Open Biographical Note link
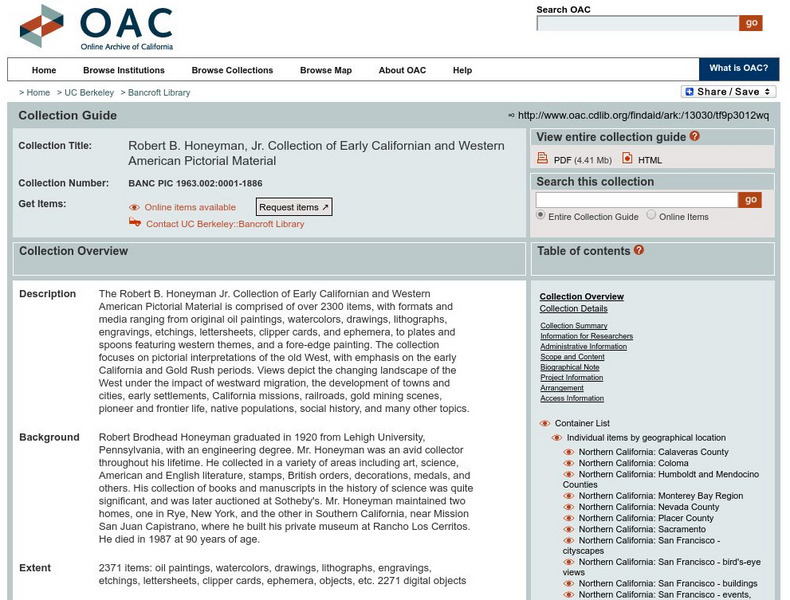The image size is (790, 600). pos(569,367)
